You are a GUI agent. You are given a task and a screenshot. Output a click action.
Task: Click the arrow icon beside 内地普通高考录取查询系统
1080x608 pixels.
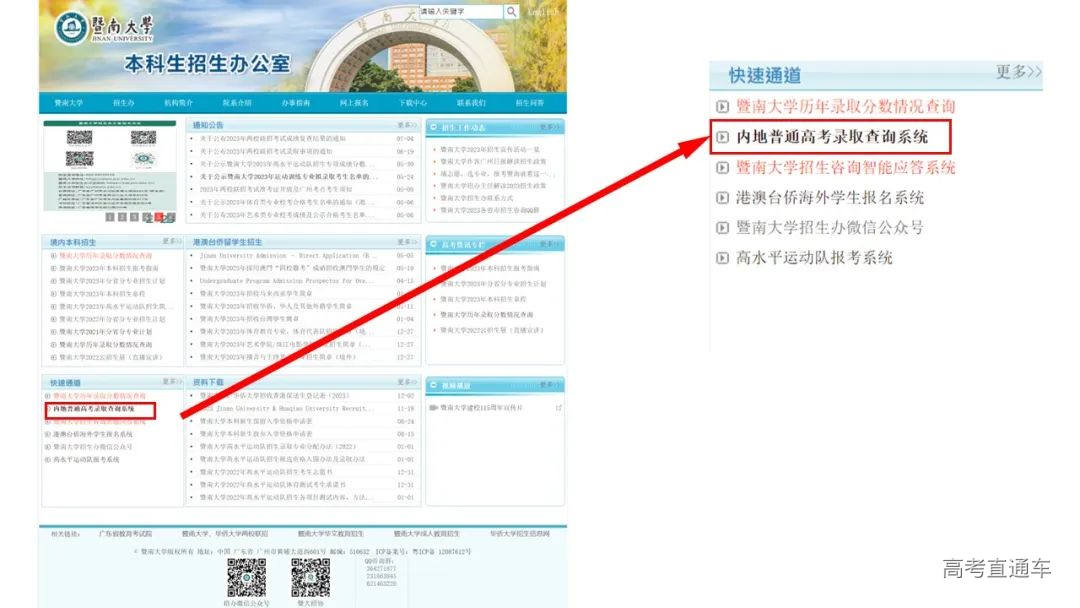[x=721, y=135]
